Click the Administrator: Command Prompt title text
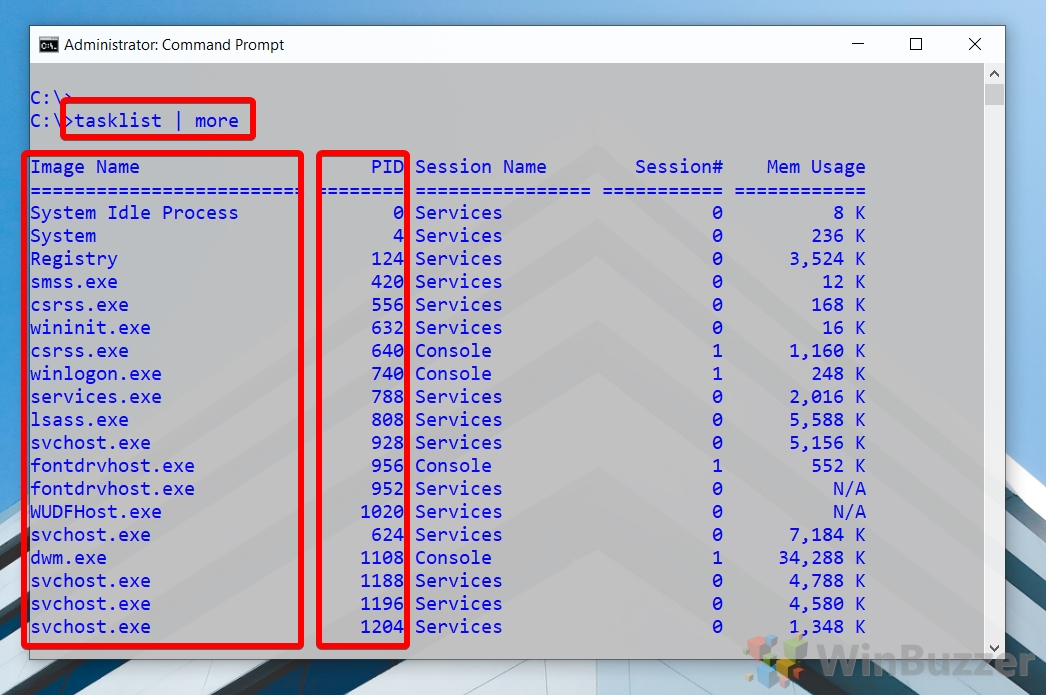 pyautogui.click(x=174, y=45)
